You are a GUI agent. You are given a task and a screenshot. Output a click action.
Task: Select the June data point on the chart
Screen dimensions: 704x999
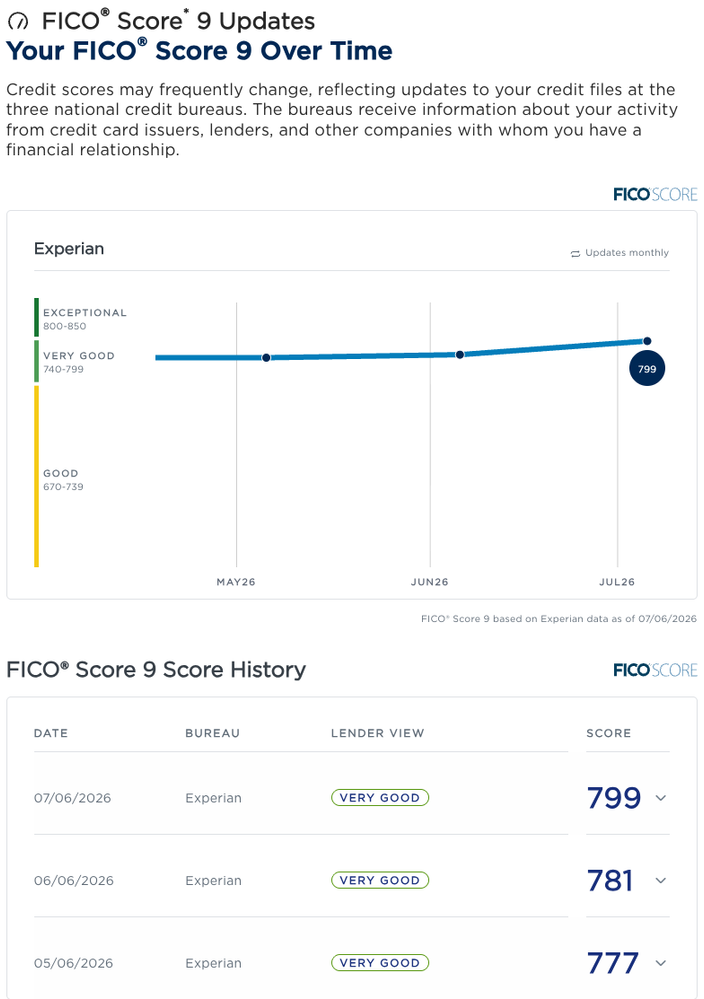tap(460, 354)
